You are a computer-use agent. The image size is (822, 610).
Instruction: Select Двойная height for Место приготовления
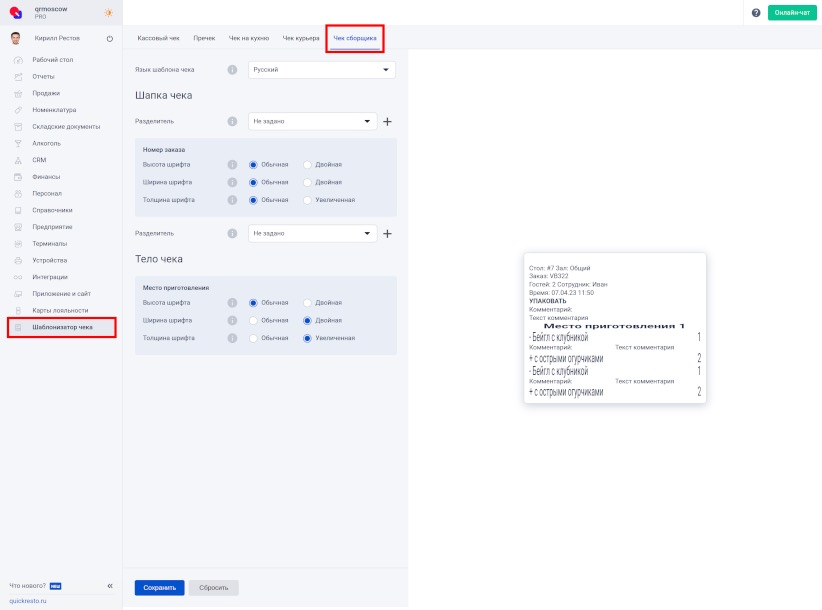307,303
